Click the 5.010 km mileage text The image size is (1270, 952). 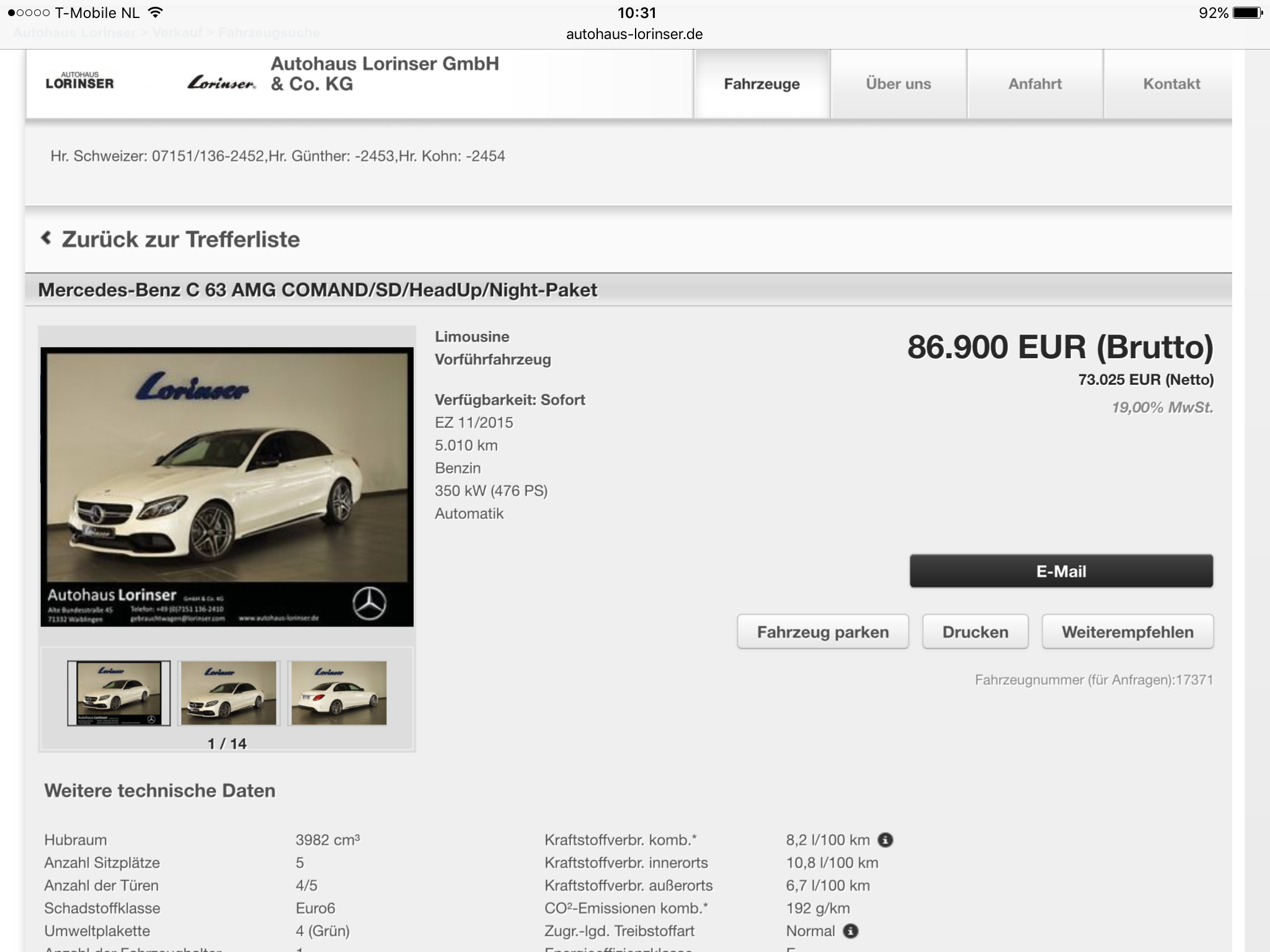466,446
